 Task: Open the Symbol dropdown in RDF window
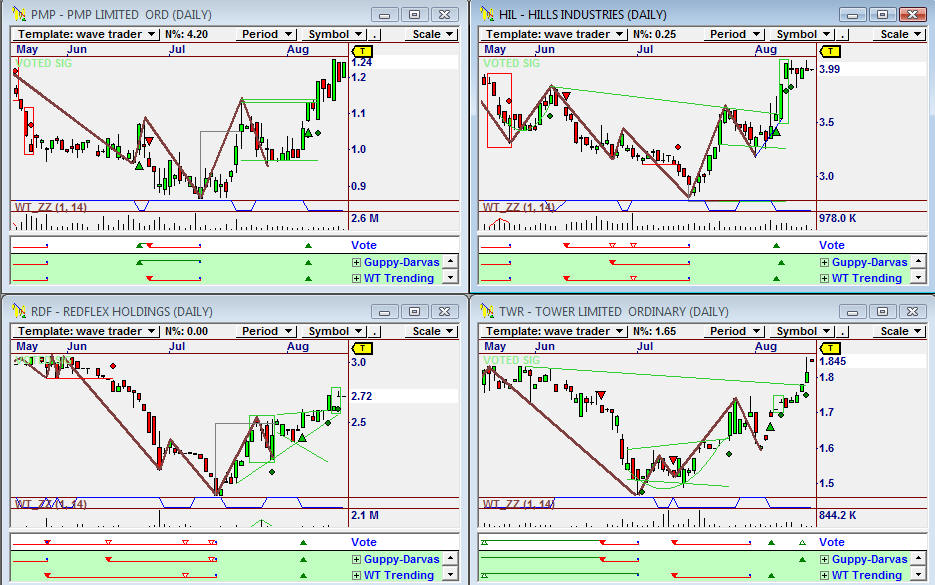pos(335,331)
